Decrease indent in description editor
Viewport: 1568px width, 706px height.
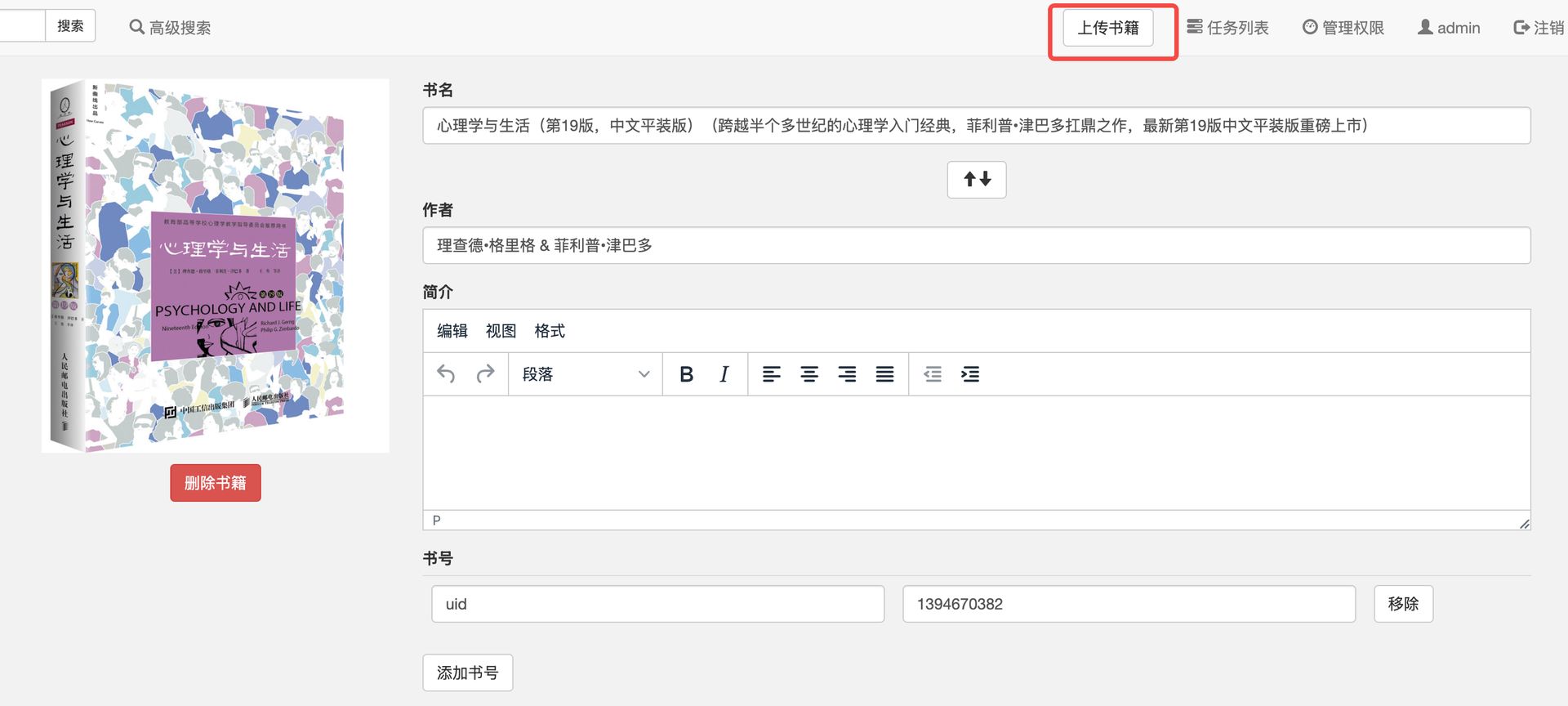(x=933, y=374)
